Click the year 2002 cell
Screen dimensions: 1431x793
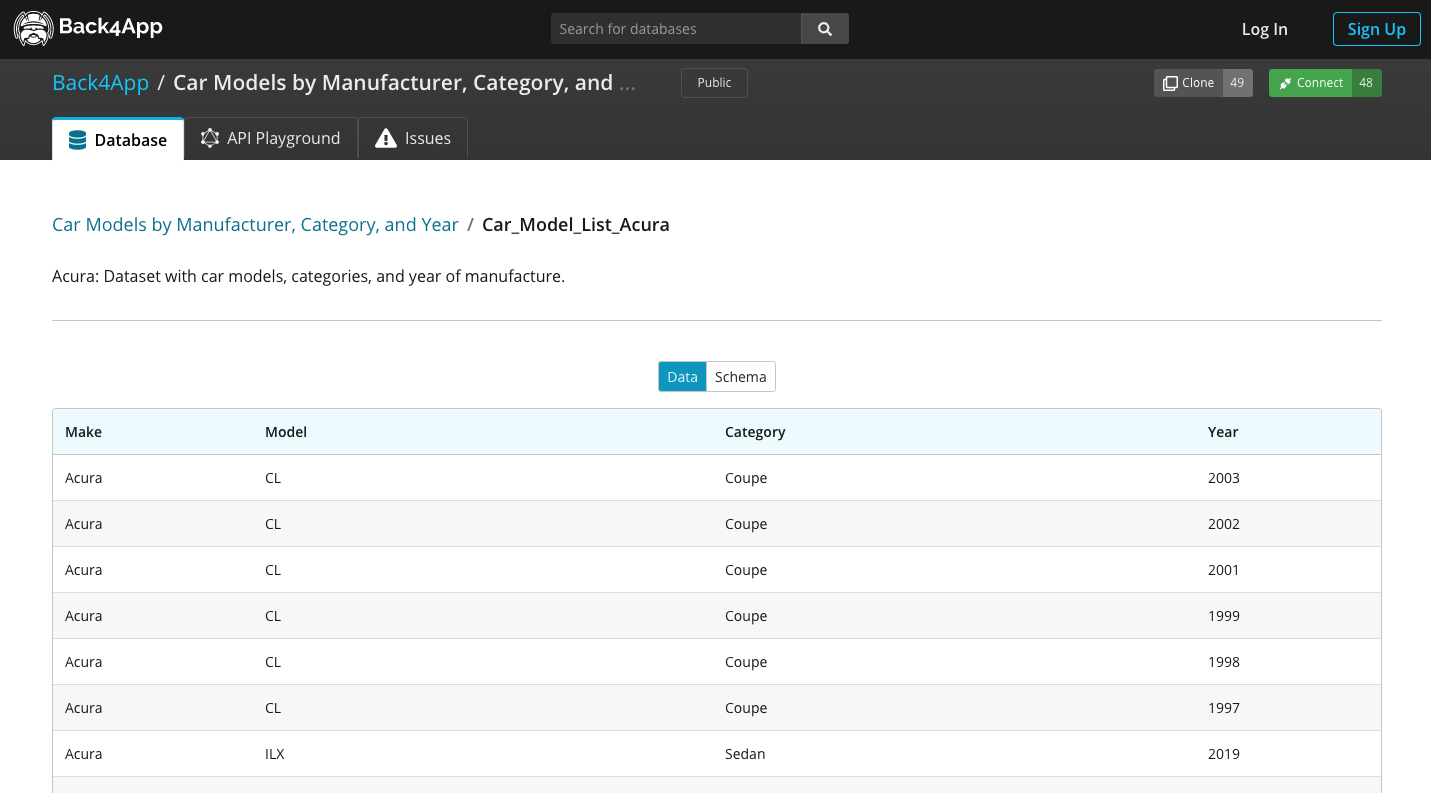click(1224, 524)
